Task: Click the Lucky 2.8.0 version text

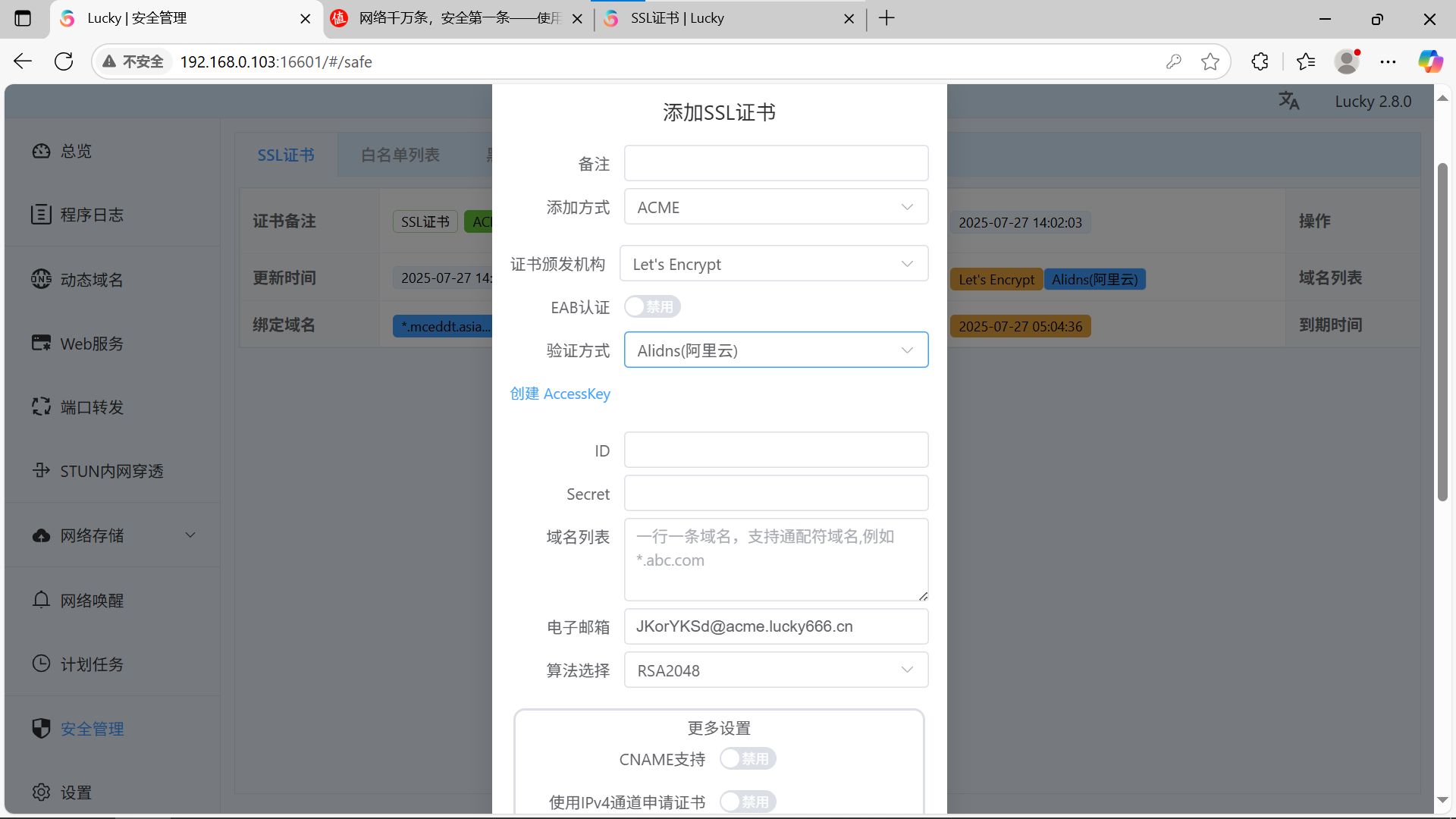Action: [1373, 101]
